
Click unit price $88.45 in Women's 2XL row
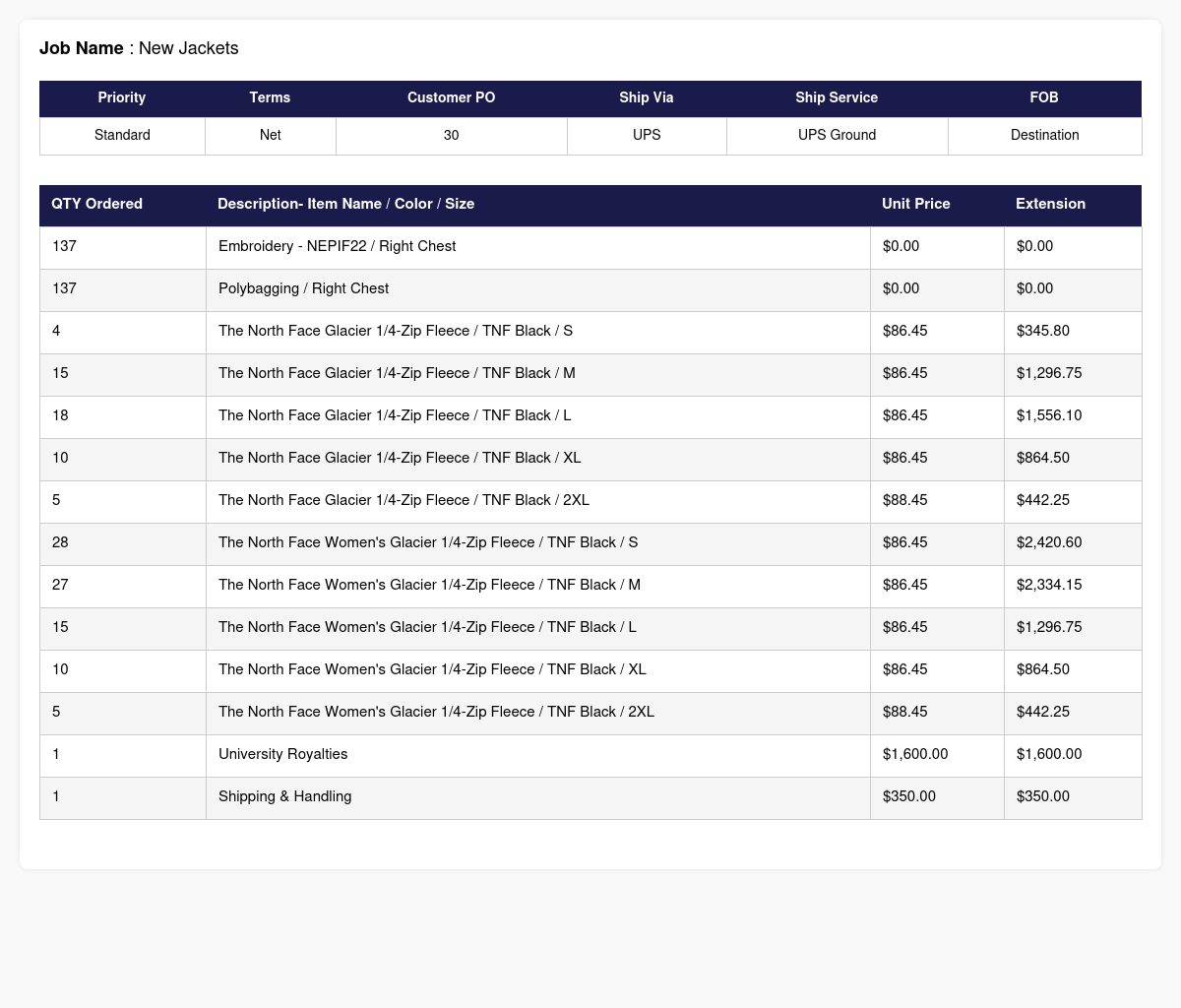905,712
